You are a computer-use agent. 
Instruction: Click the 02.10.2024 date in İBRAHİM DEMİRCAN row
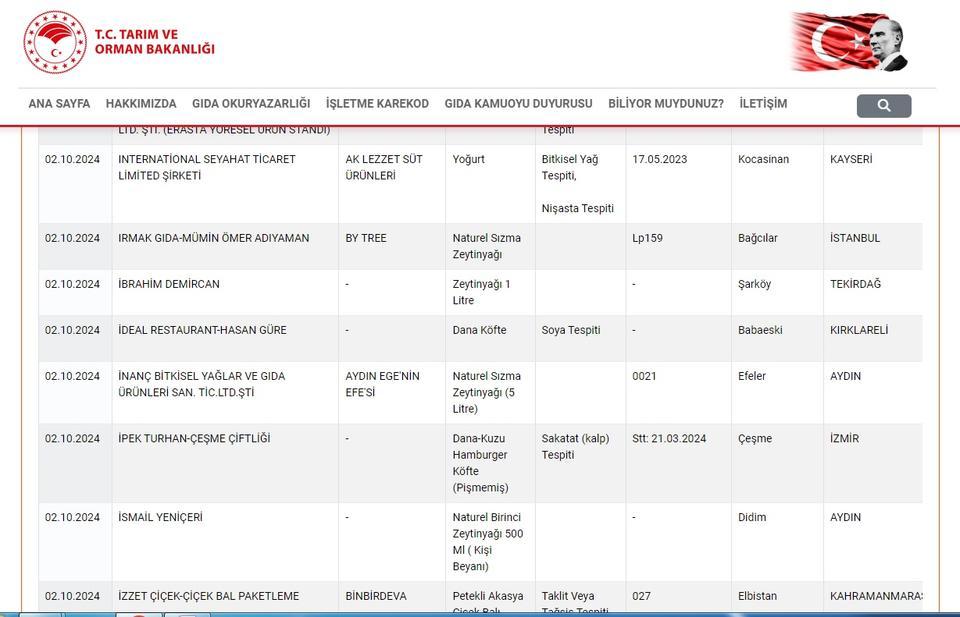tap(72, 284)
